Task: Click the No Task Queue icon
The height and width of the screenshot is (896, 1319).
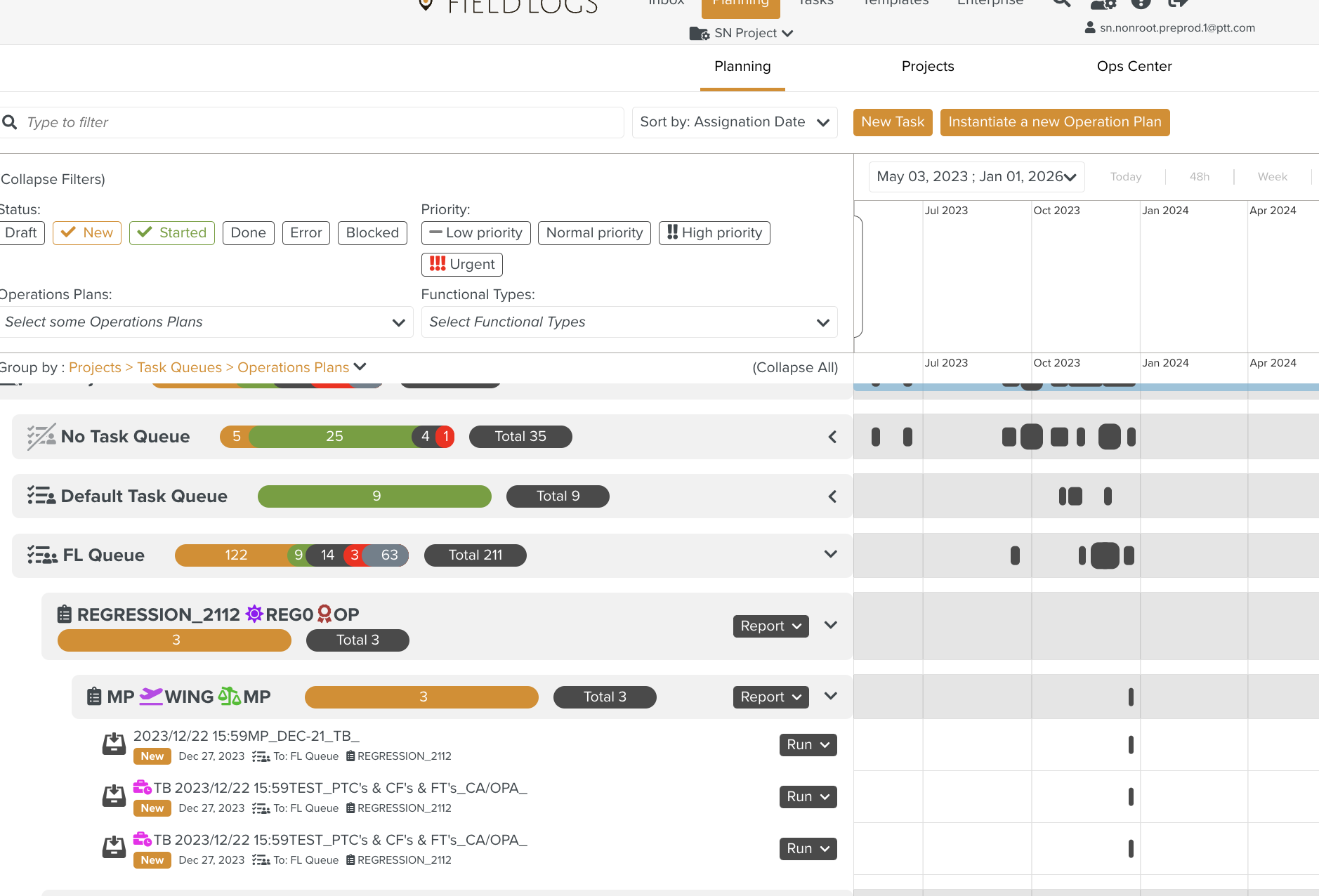Action: pos(41,437)
